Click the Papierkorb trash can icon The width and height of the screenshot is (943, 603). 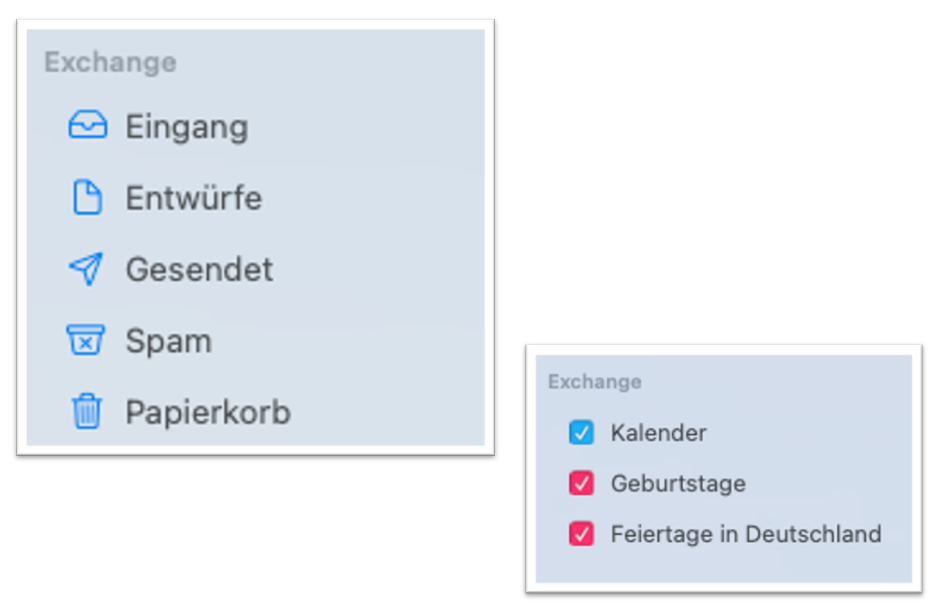click(87, 411)
